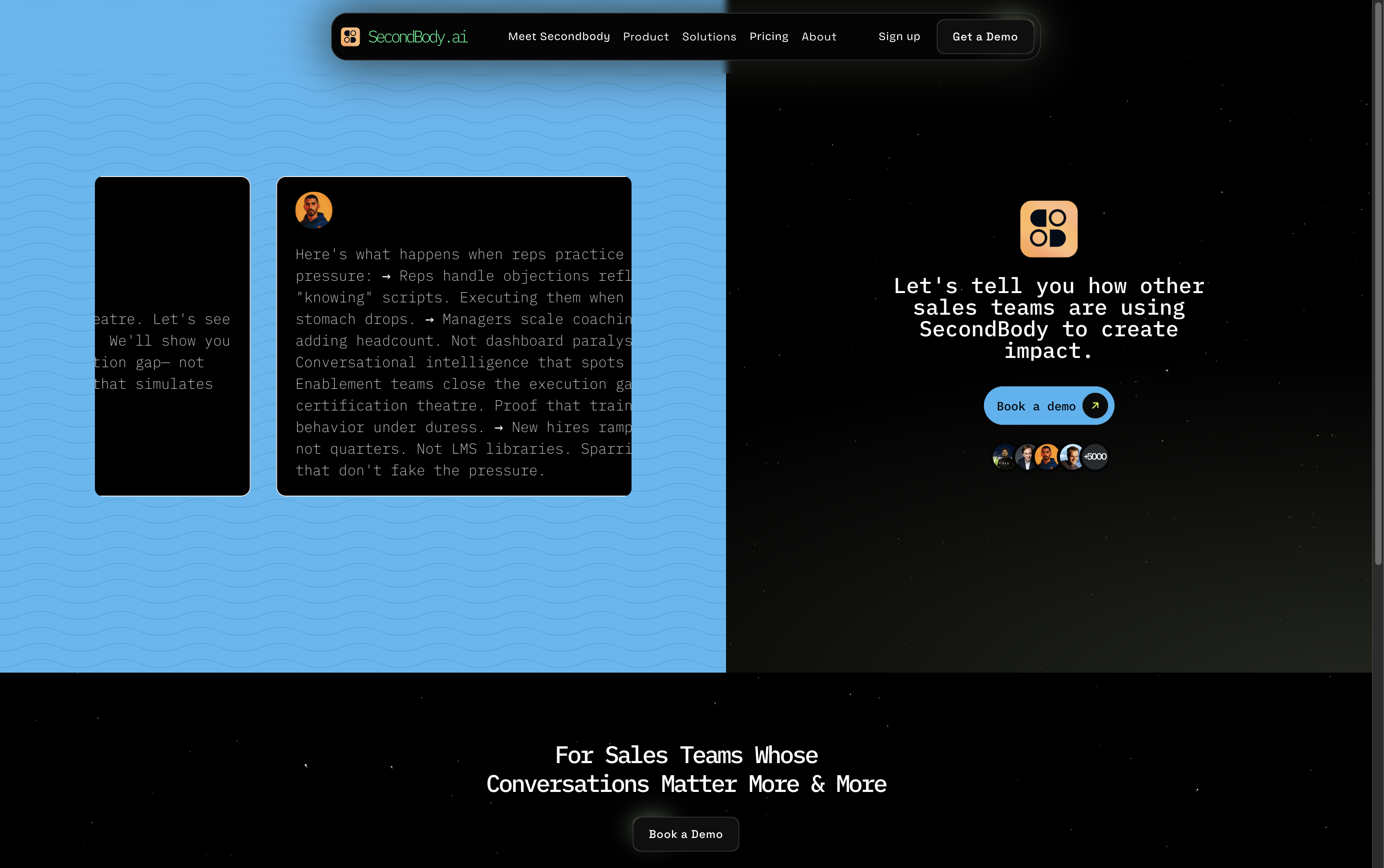Click the page's vertical scrollbar thumb

click(1378, 284)
